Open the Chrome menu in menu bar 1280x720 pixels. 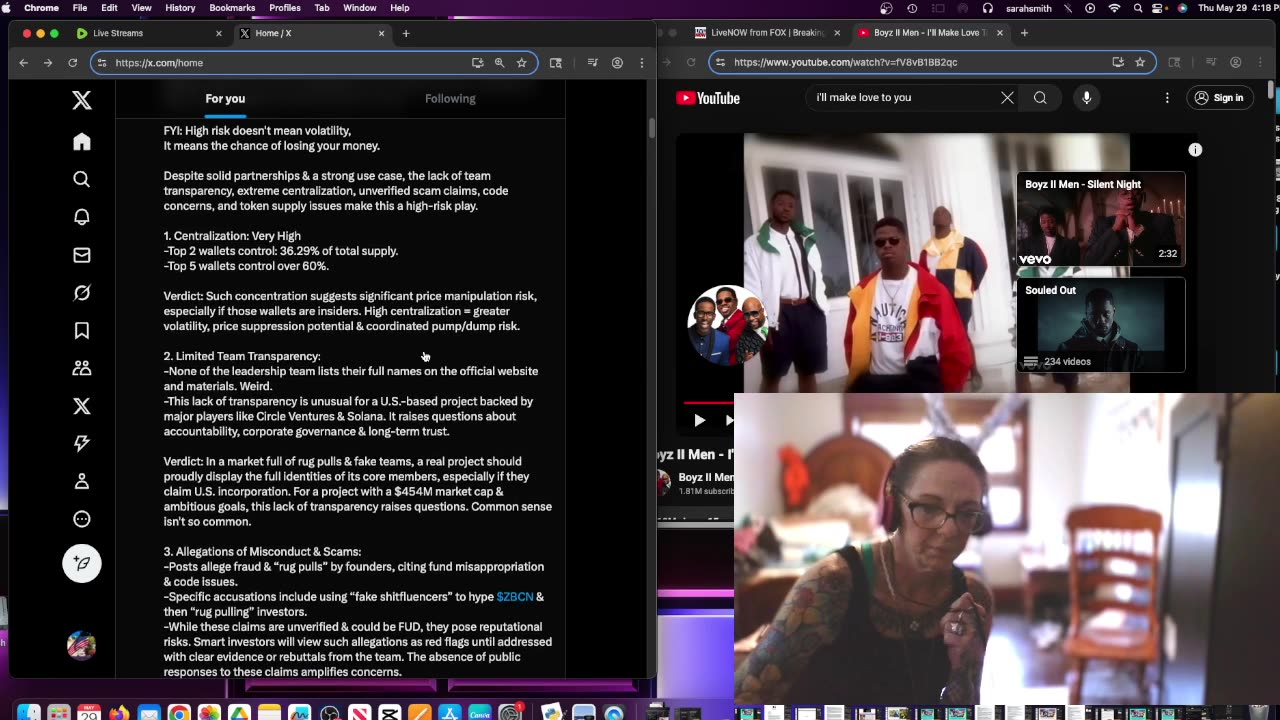pos(41,8)
